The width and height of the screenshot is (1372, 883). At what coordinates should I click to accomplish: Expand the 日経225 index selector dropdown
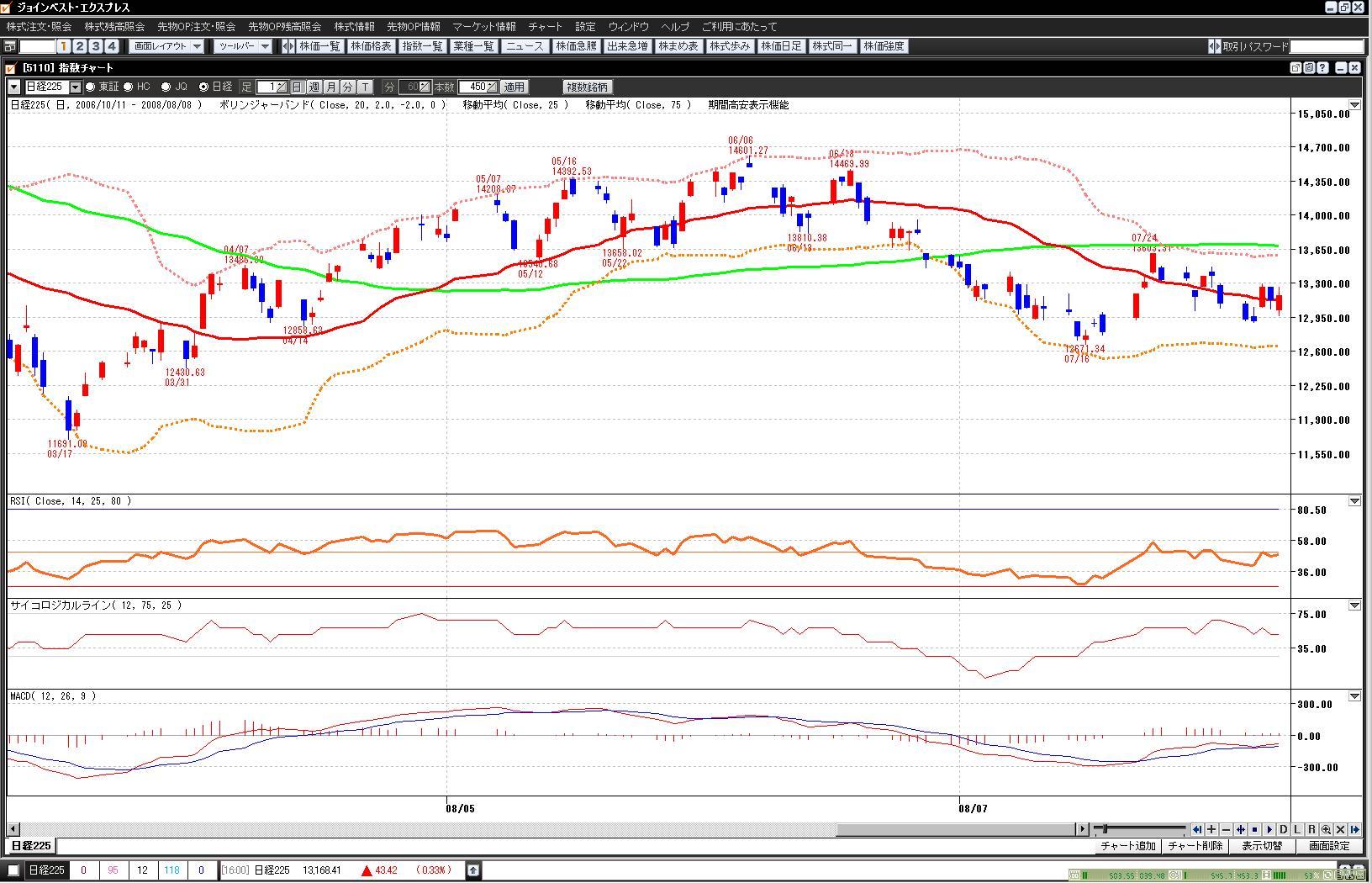click(75, 87)
